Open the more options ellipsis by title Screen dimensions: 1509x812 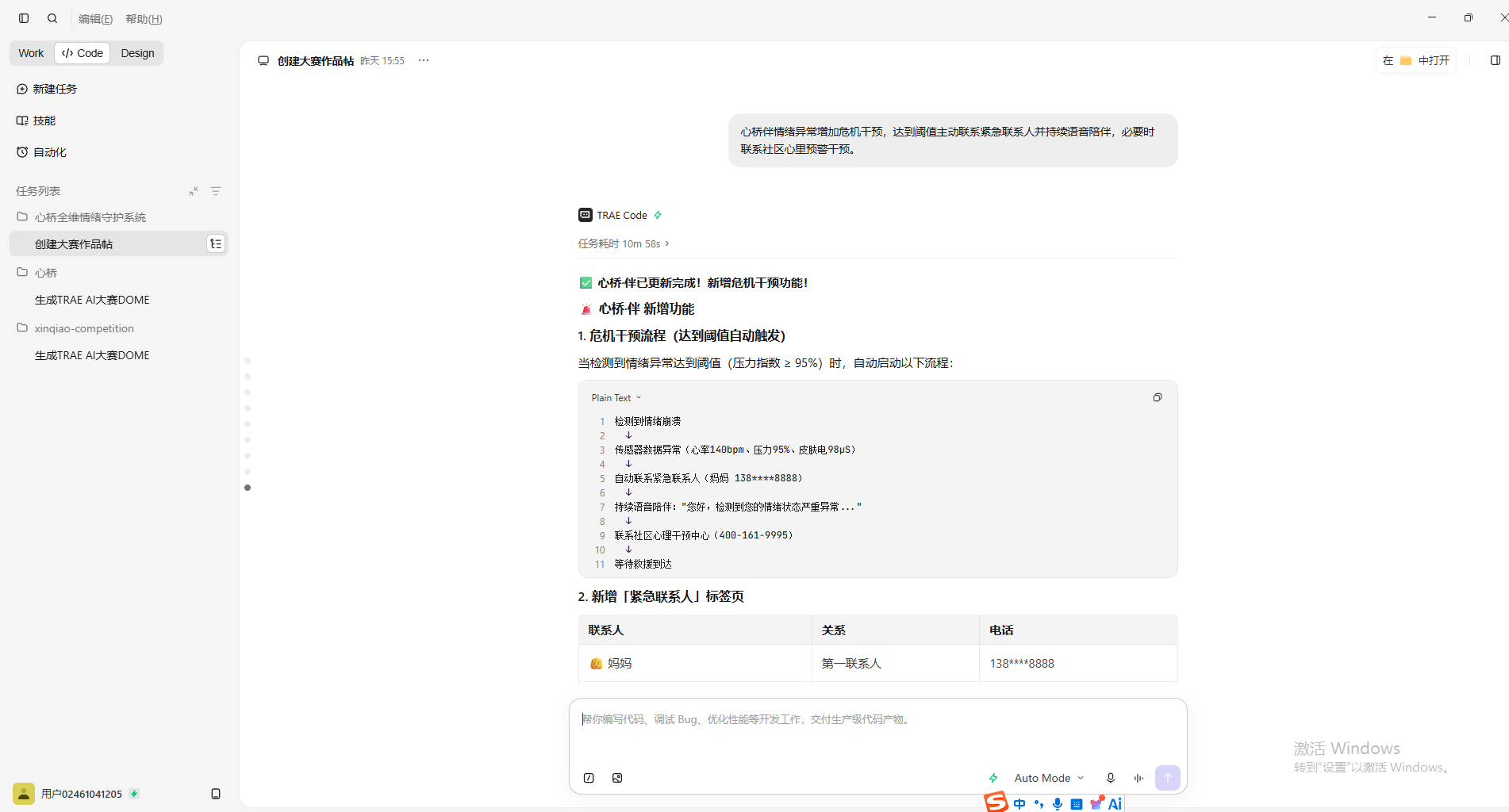coord(424,60)
